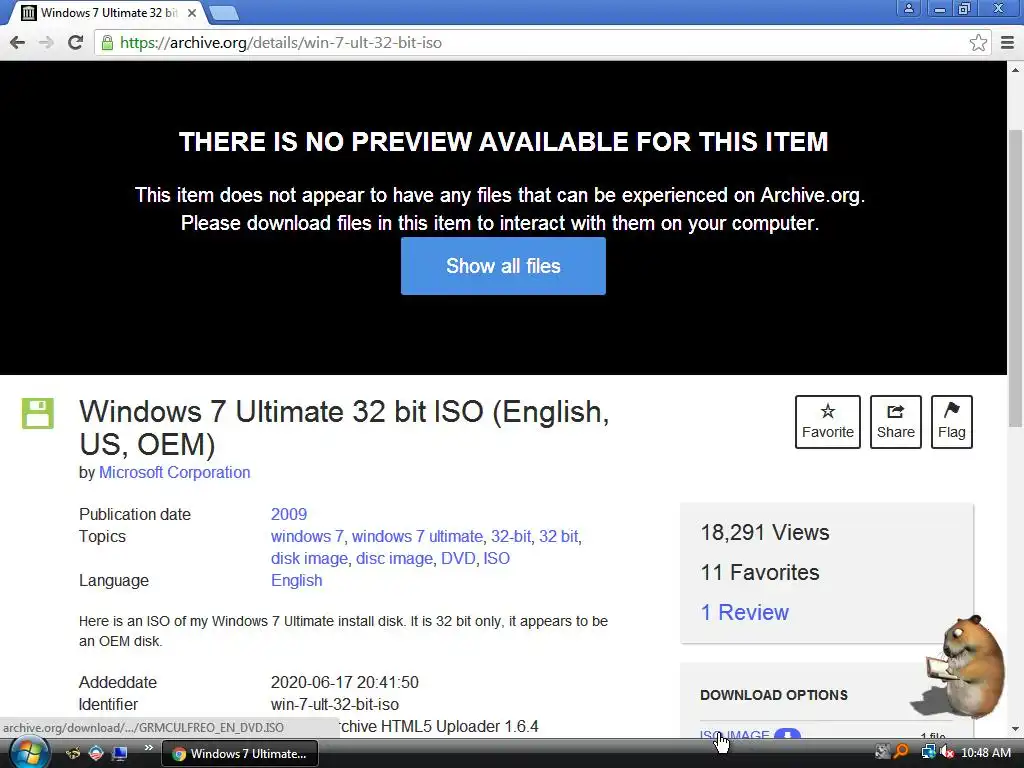The width and height of the screenshot is (1024, 768).
Task: Click the ISO topic link
Action: pos(496,558)
